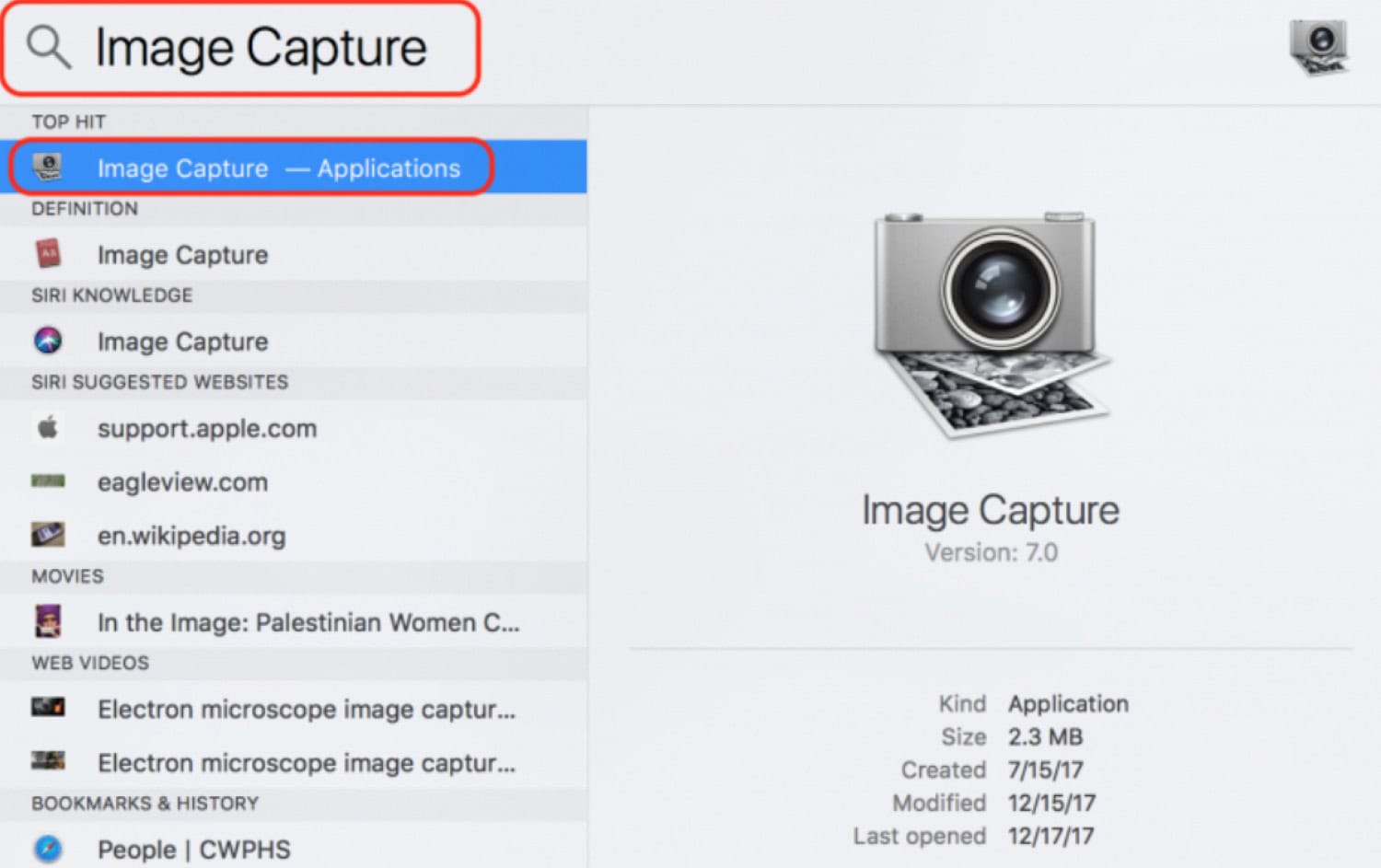Click the Spotlight magnifying glass icon
1381x868 pixels.
[49, 47]
